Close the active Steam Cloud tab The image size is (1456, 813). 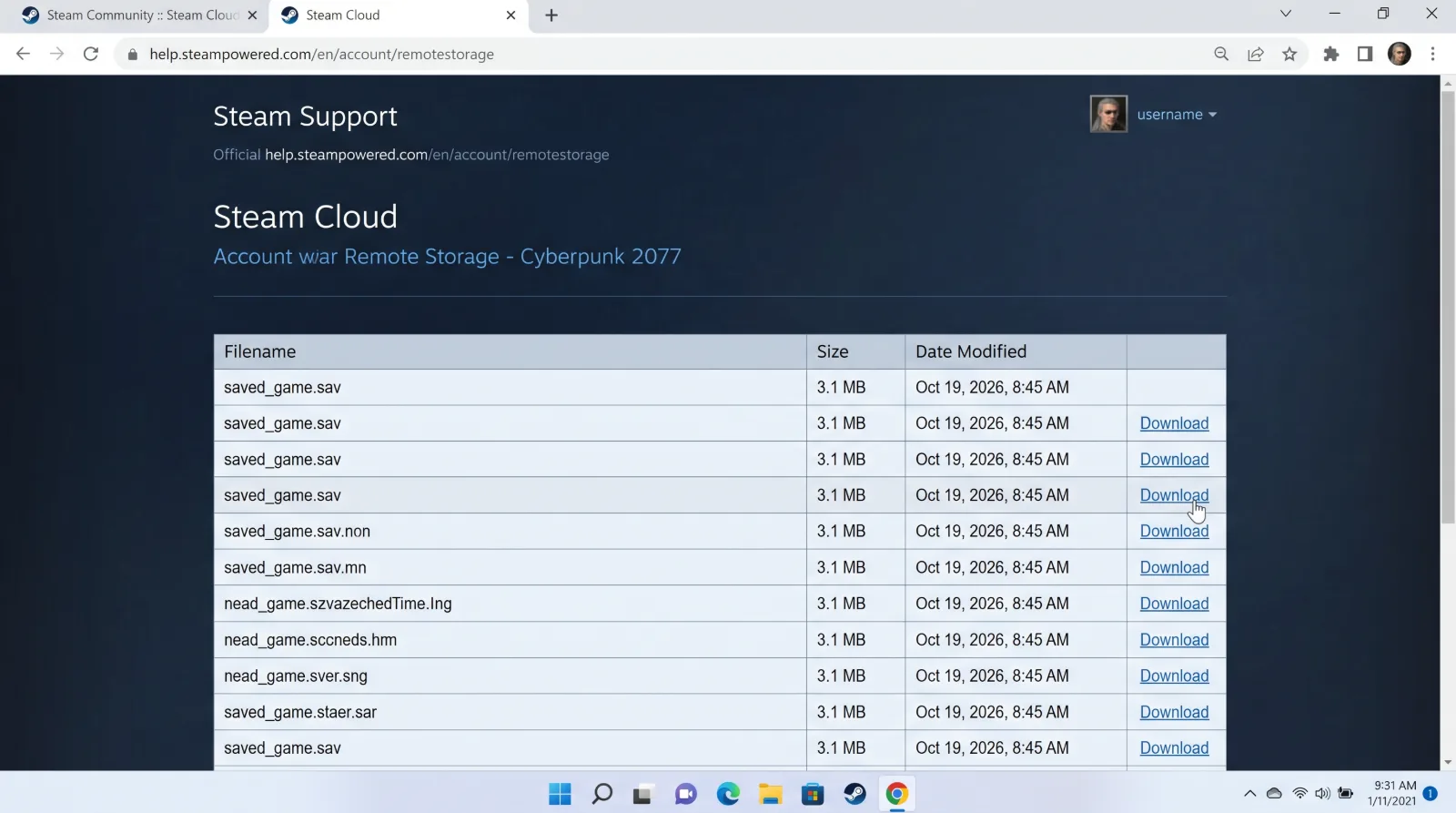pyautogui.click(x=511, y=15)
